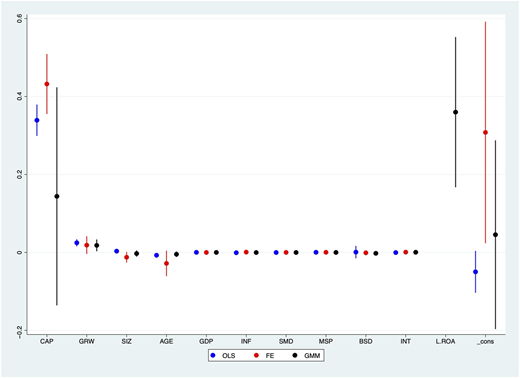520x378 pixels.
Task: Click the L.ROA axis label
Action: coord(445,341)
